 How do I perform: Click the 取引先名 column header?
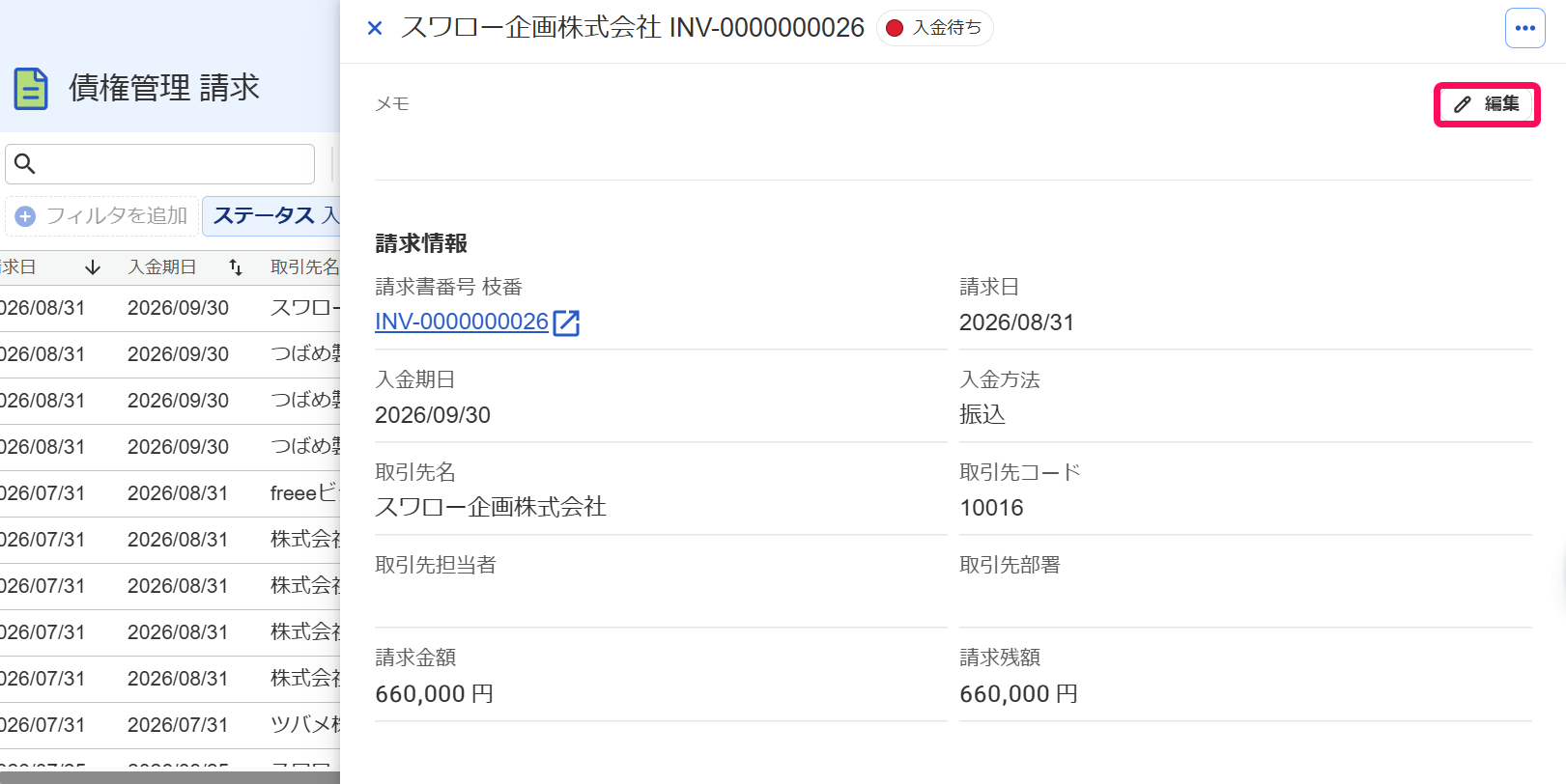click(x=305, y=267)
